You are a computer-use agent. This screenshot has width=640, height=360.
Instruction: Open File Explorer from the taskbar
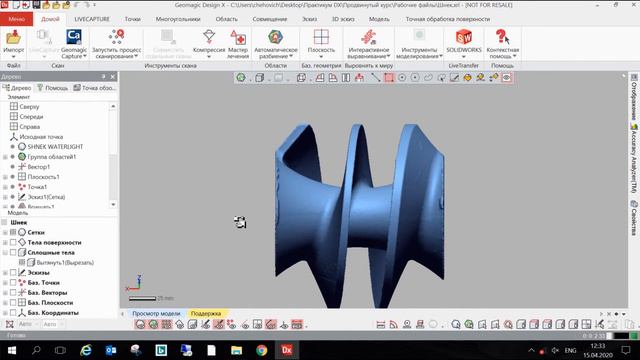236,350
